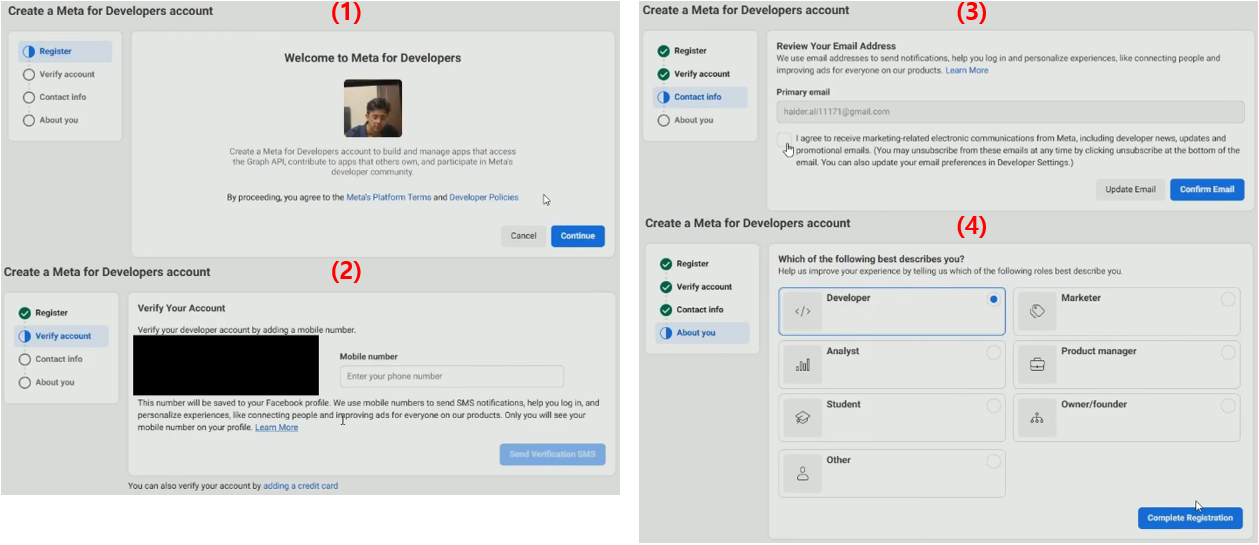Click the Update Email button

[x=1131, y=189]
